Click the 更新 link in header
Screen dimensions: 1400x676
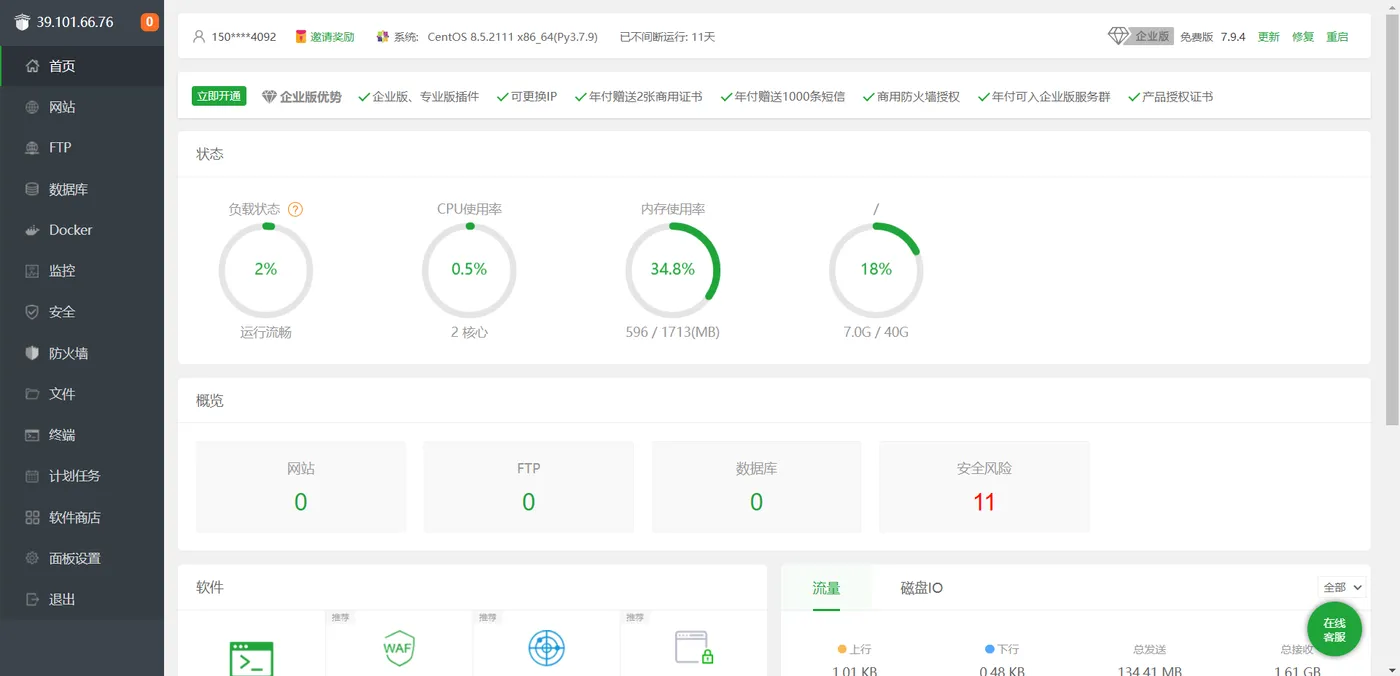[x=1268, y=37]
